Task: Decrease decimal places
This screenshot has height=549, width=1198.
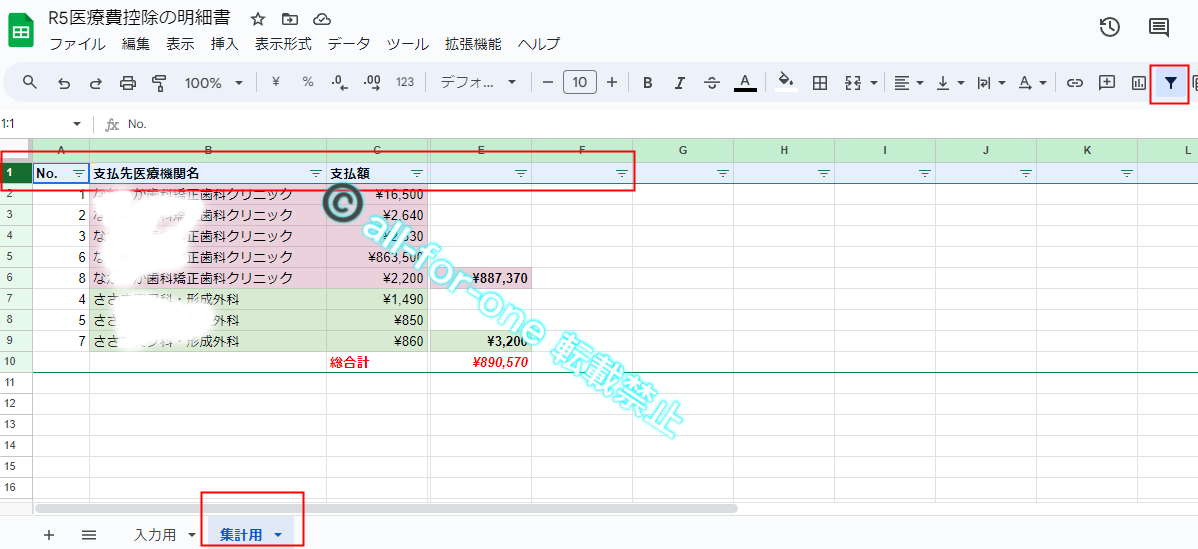Action: 340,82
